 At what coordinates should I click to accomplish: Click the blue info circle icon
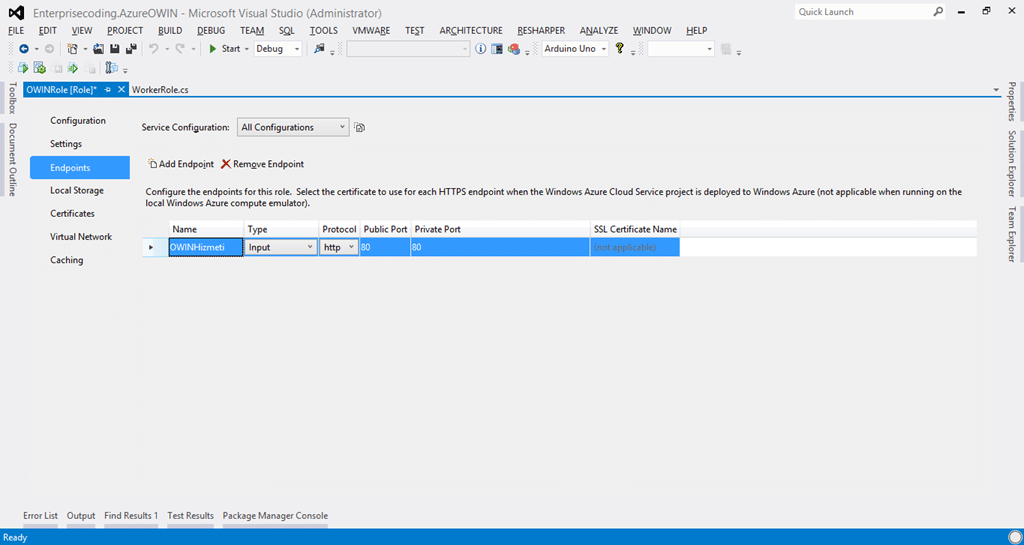[x=481, y=49]
